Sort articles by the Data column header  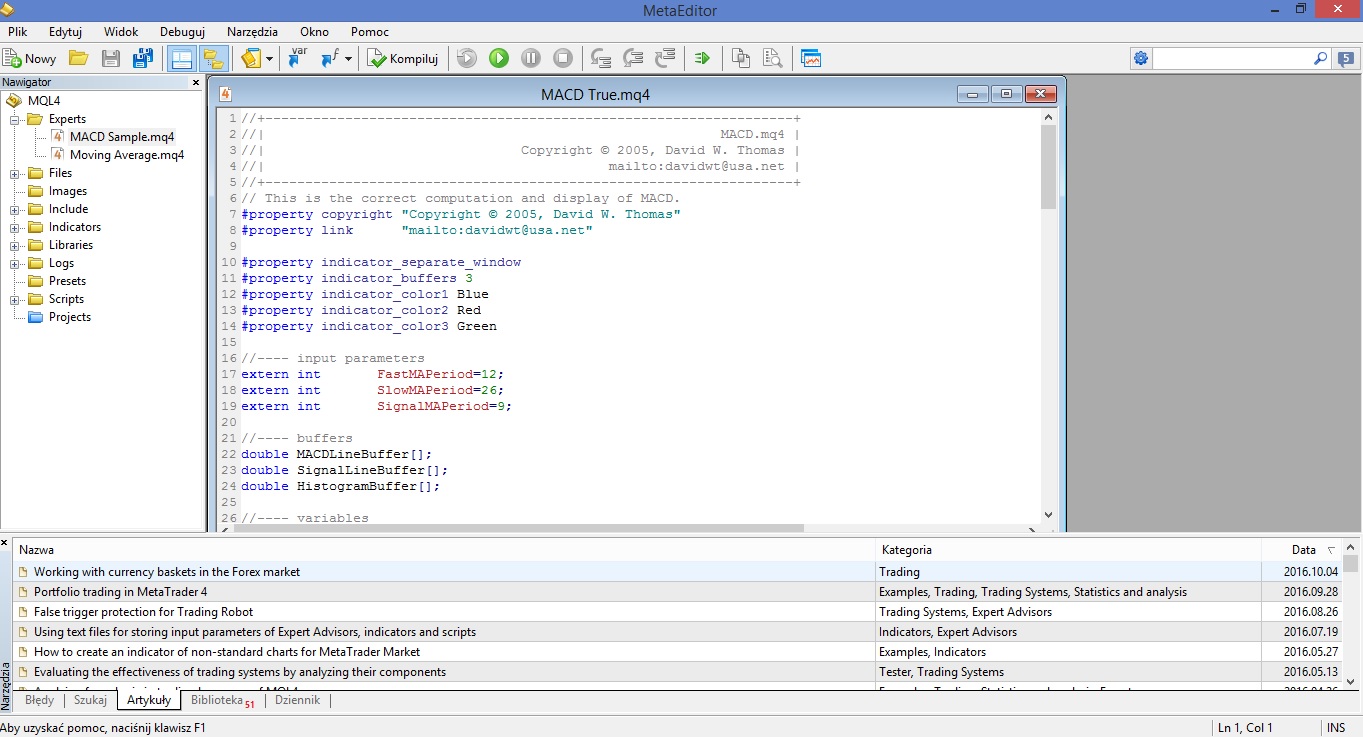[1301, 550]
